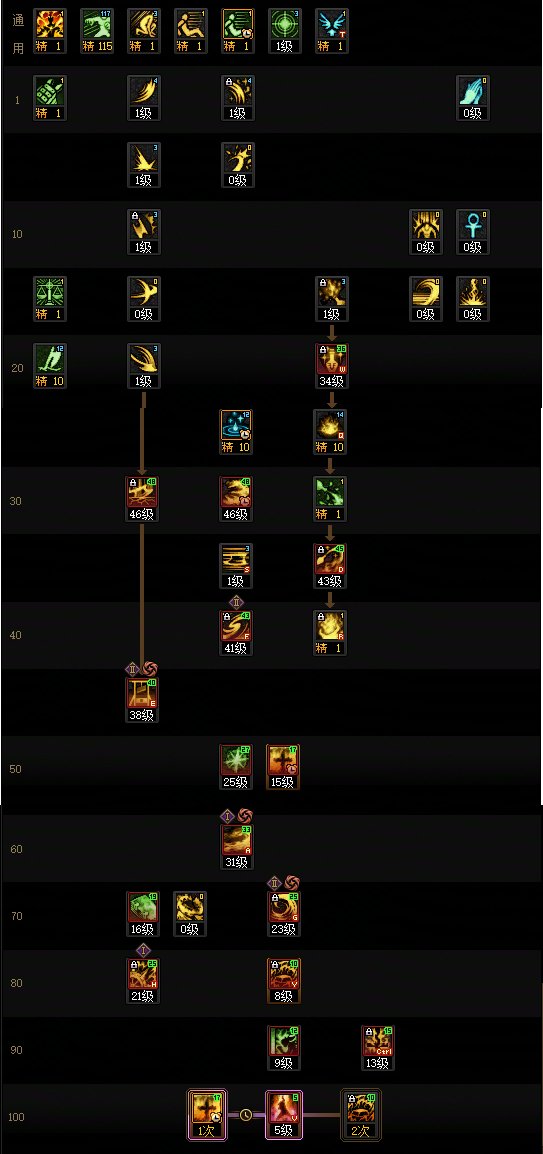Choose the vortex skill labeled 23级

click(283, 915)
